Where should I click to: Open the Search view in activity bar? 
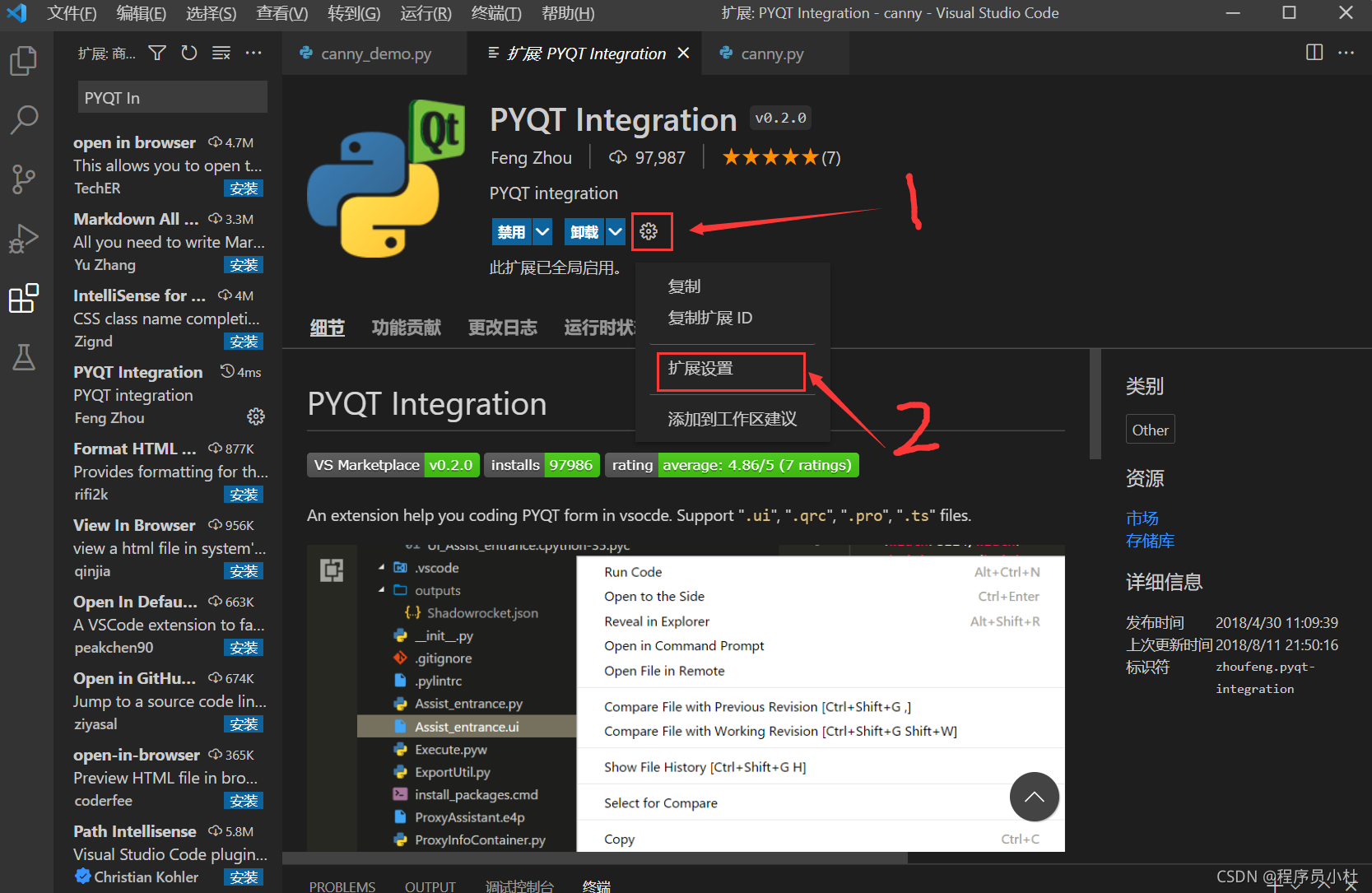pyautogui.click(x=23, y=119)
